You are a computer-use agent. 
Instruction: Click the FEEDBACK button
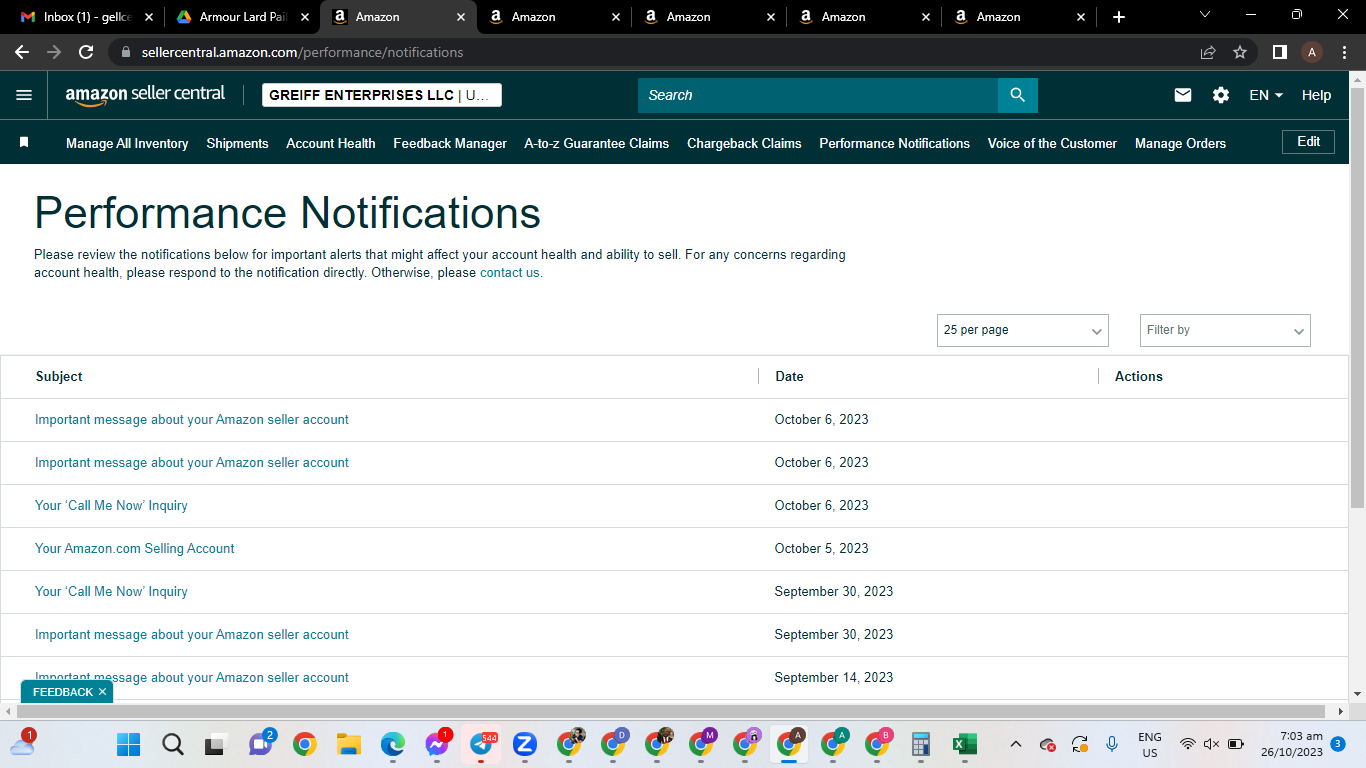[62, 692]
